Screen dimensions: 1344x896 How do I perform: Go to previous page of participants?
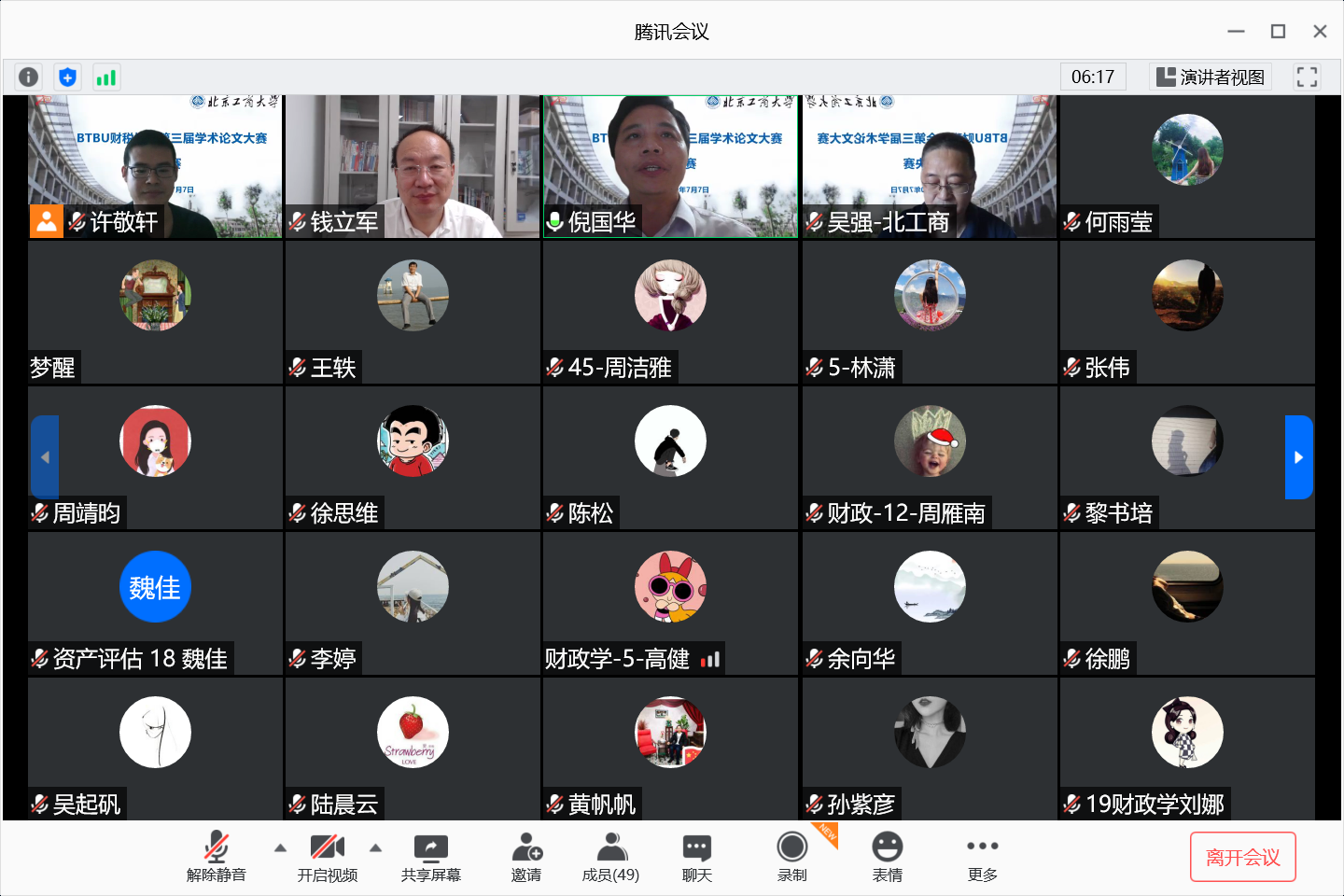pos(45,457)
